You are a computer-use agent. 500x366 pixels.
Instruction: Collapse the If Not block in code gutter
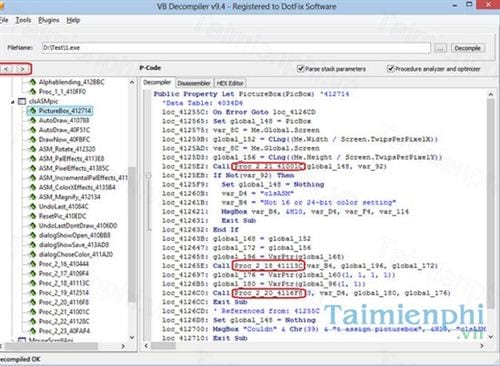pyautogui.click(x=148, y=175)
